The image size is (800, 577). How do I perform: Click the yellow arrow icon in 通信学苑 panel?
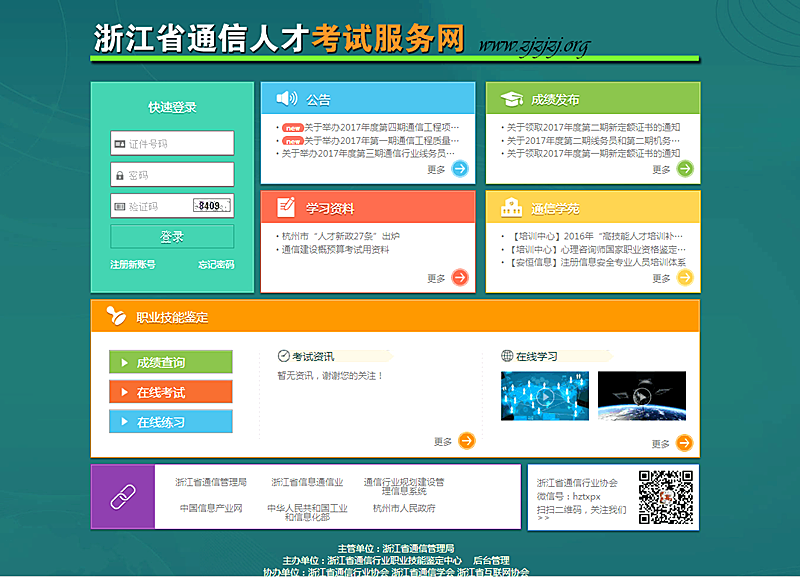[685, 278]
